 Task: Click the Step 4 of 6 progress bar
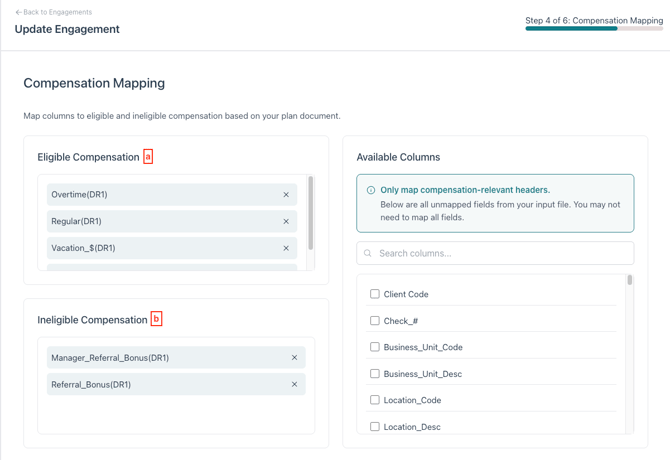tap(594, 29)
